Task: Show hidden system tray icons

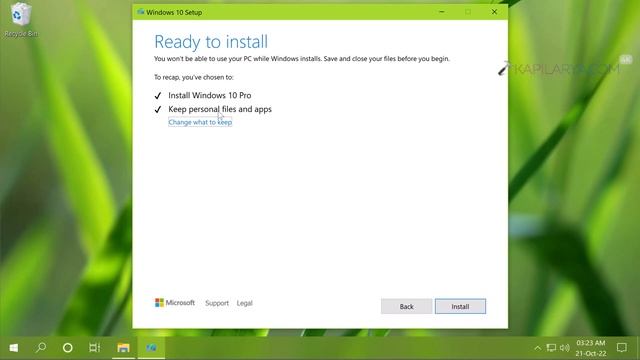Action: [538, 348]
